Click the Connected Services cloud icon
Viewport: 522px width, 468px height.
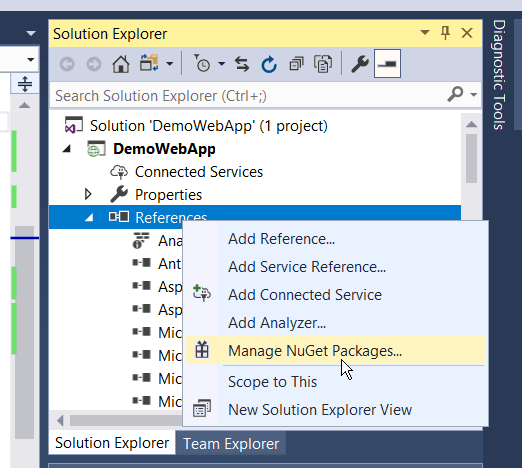point(119,172)
